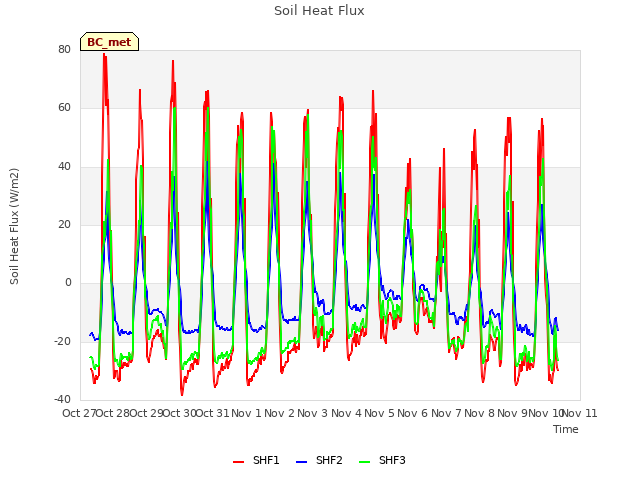
Task: Click the Oct 31 x-axis label
Action: [213, 413]
